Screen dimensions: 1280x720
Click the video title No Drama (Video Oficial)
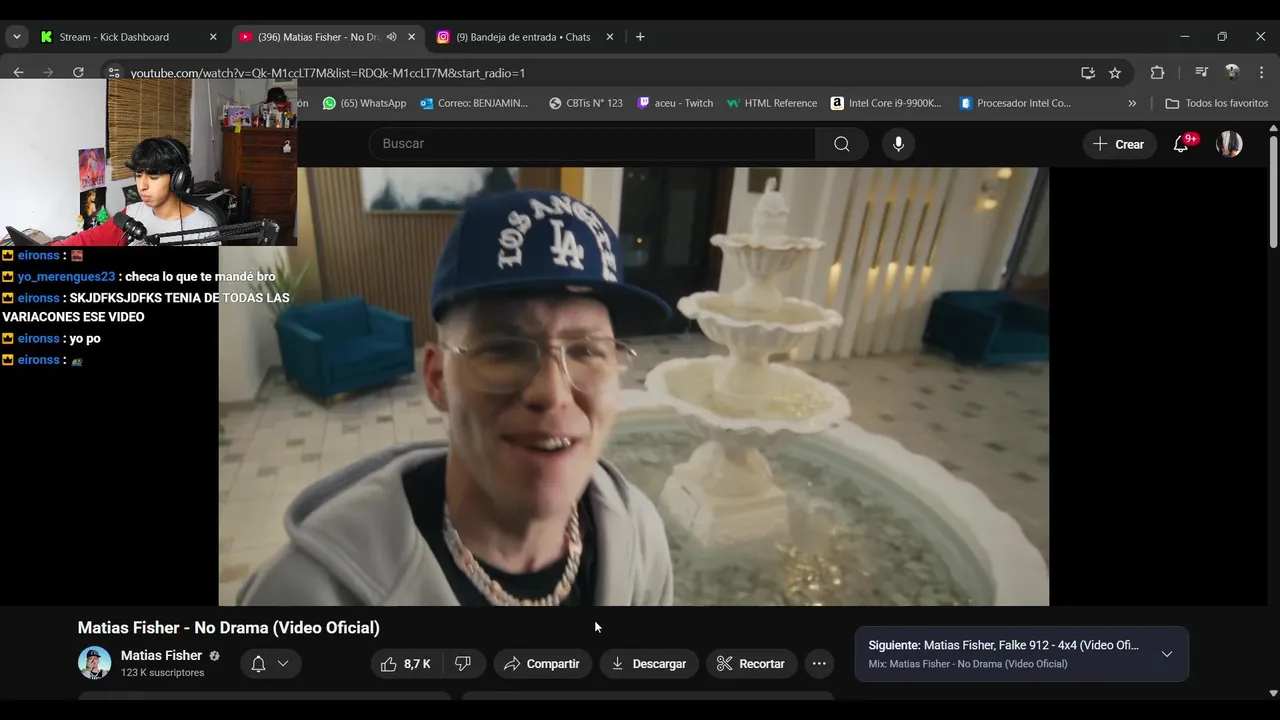point(229,628)
